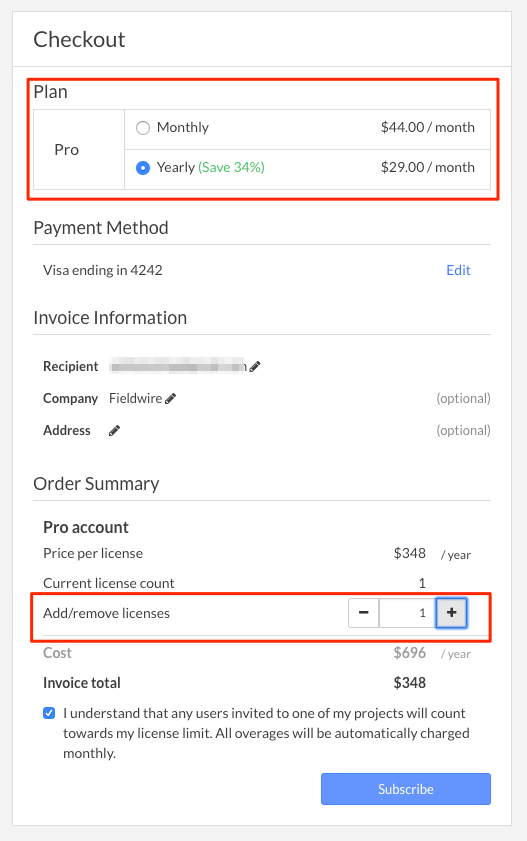This screenshot has width=527, height=841.
Task: Click the Address pencil edit icon
Action: click(x=114, y=431)
